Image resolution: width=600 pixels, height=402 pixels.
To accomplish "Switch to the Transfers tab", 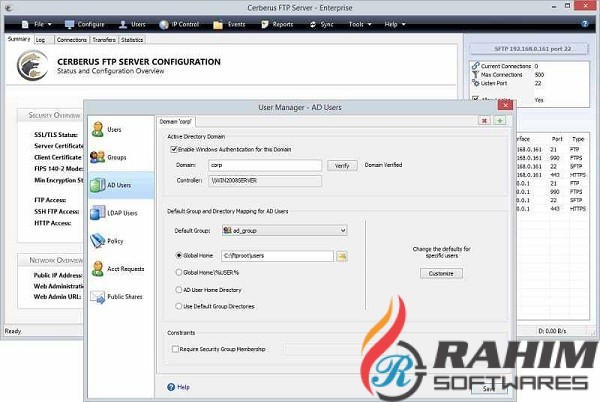I will tap(104, 40).
